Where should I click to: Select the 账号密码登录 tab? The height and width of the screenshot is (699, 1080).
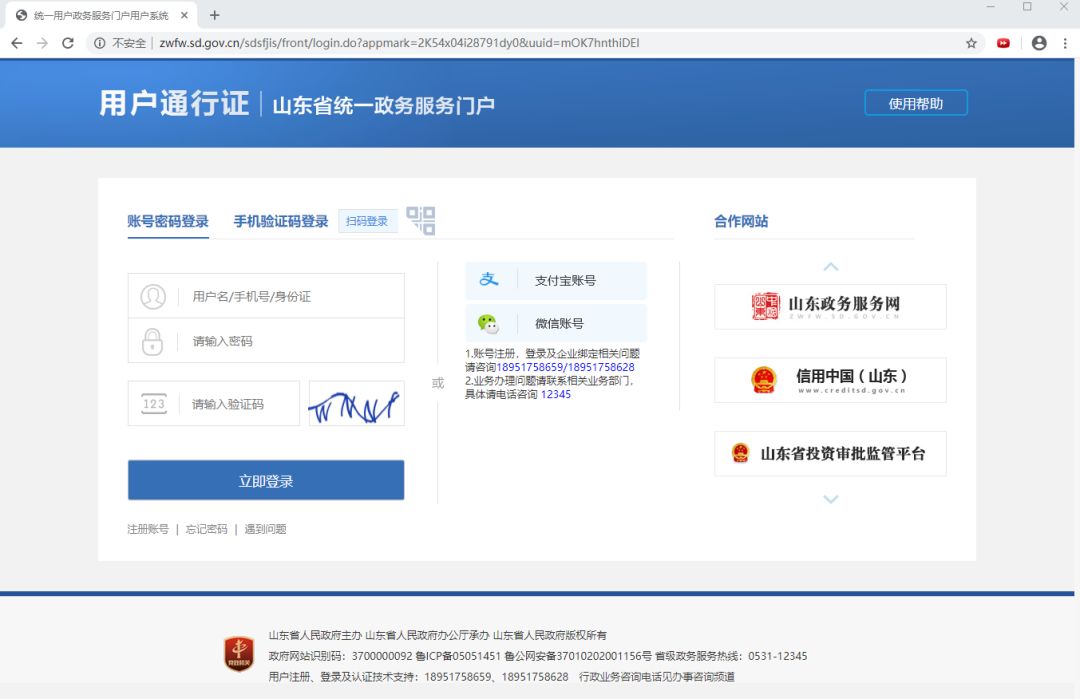coord(168,222)
